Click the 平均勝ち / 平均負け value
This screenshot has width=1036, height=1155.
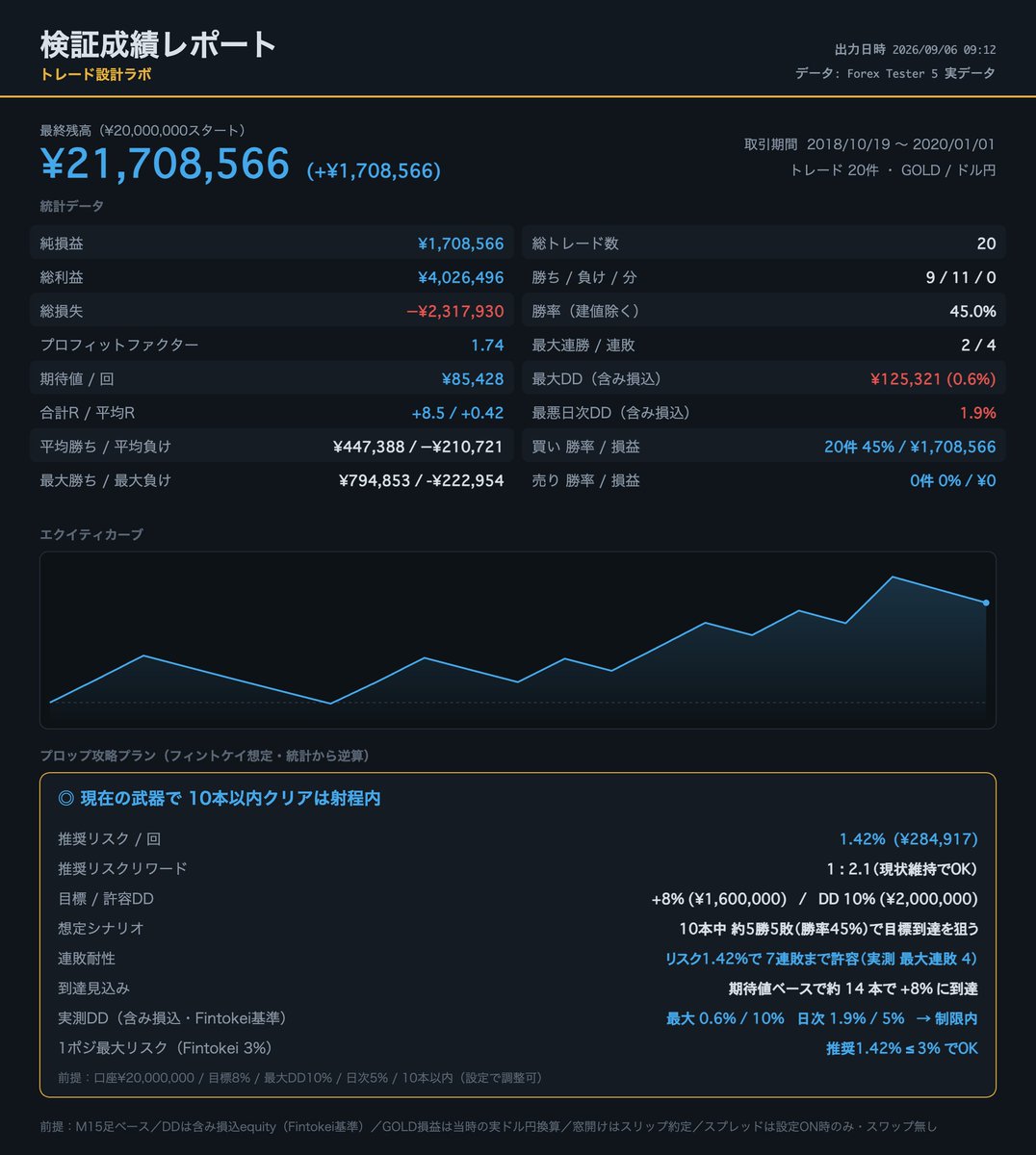click(418, 447)
